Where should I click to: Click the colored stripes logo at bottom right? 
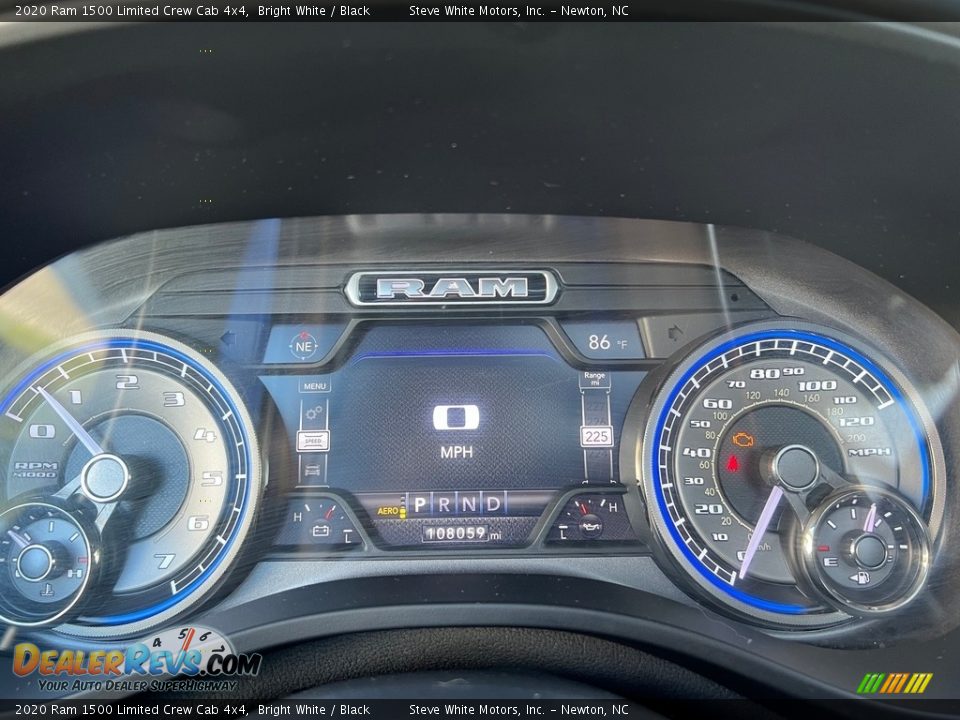tap(894, 683)
